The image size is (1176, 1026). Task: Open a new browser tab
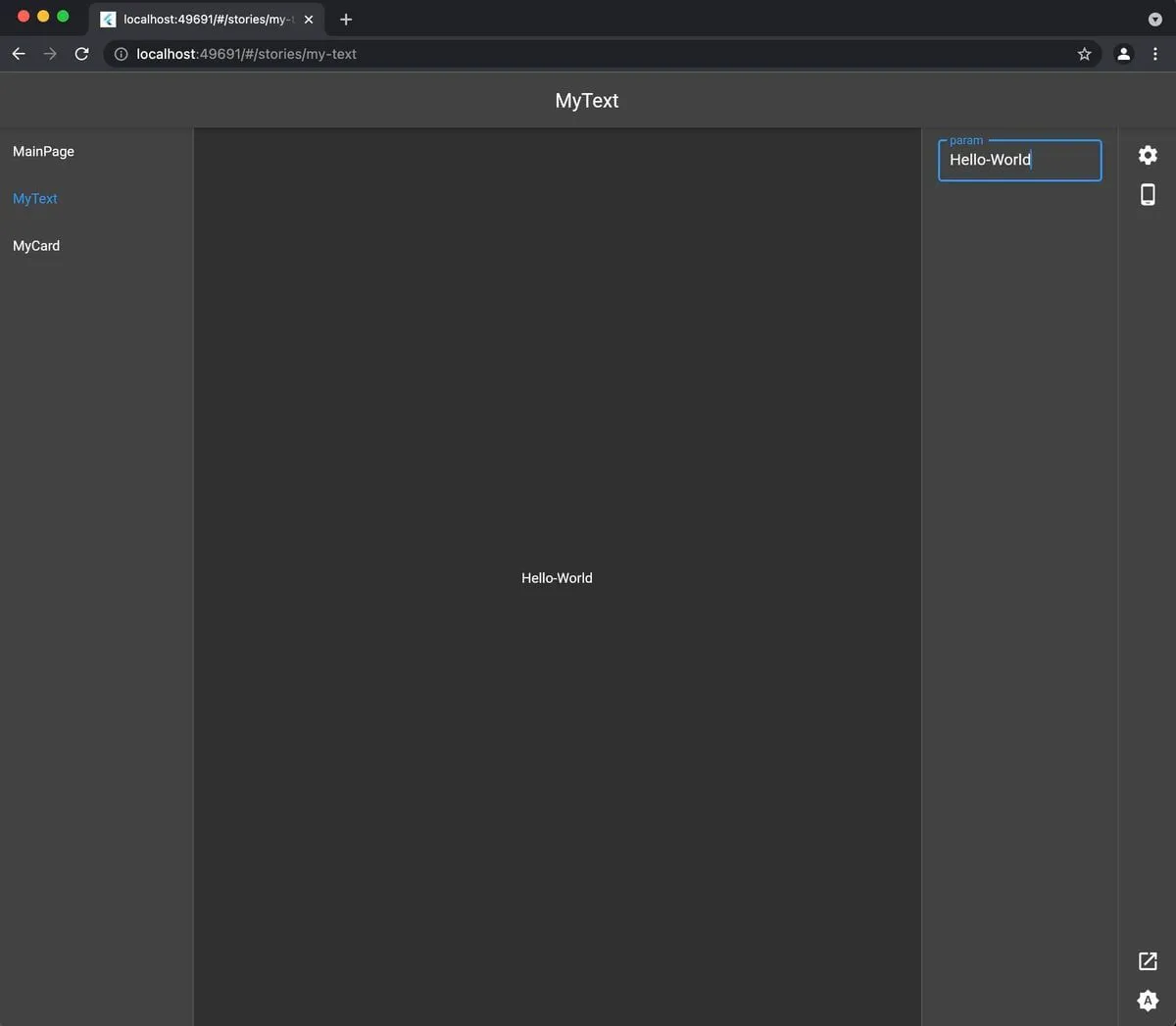[x=346, y=20]
